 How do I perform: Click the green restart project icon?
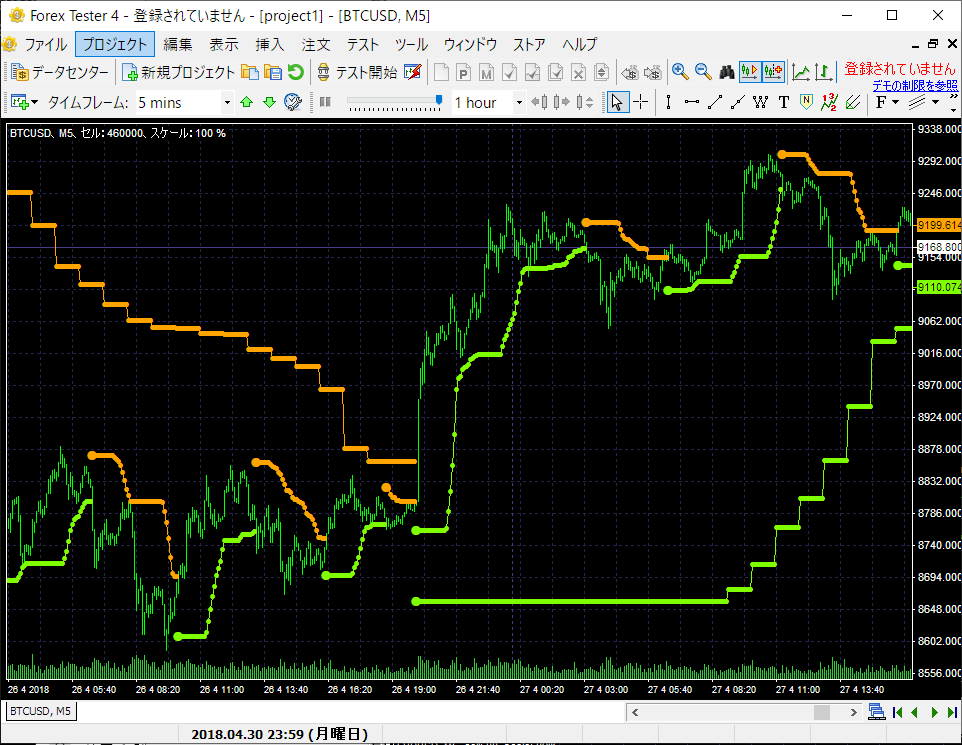(296, 72)
